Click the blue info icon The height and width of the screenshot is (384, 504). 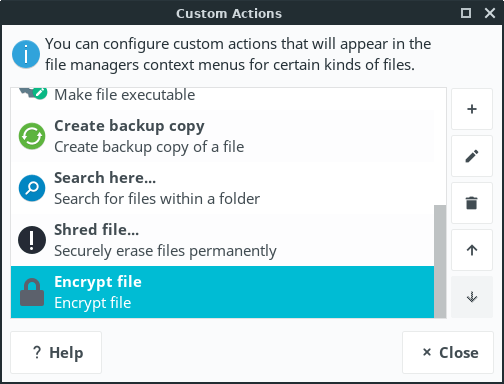26,54
